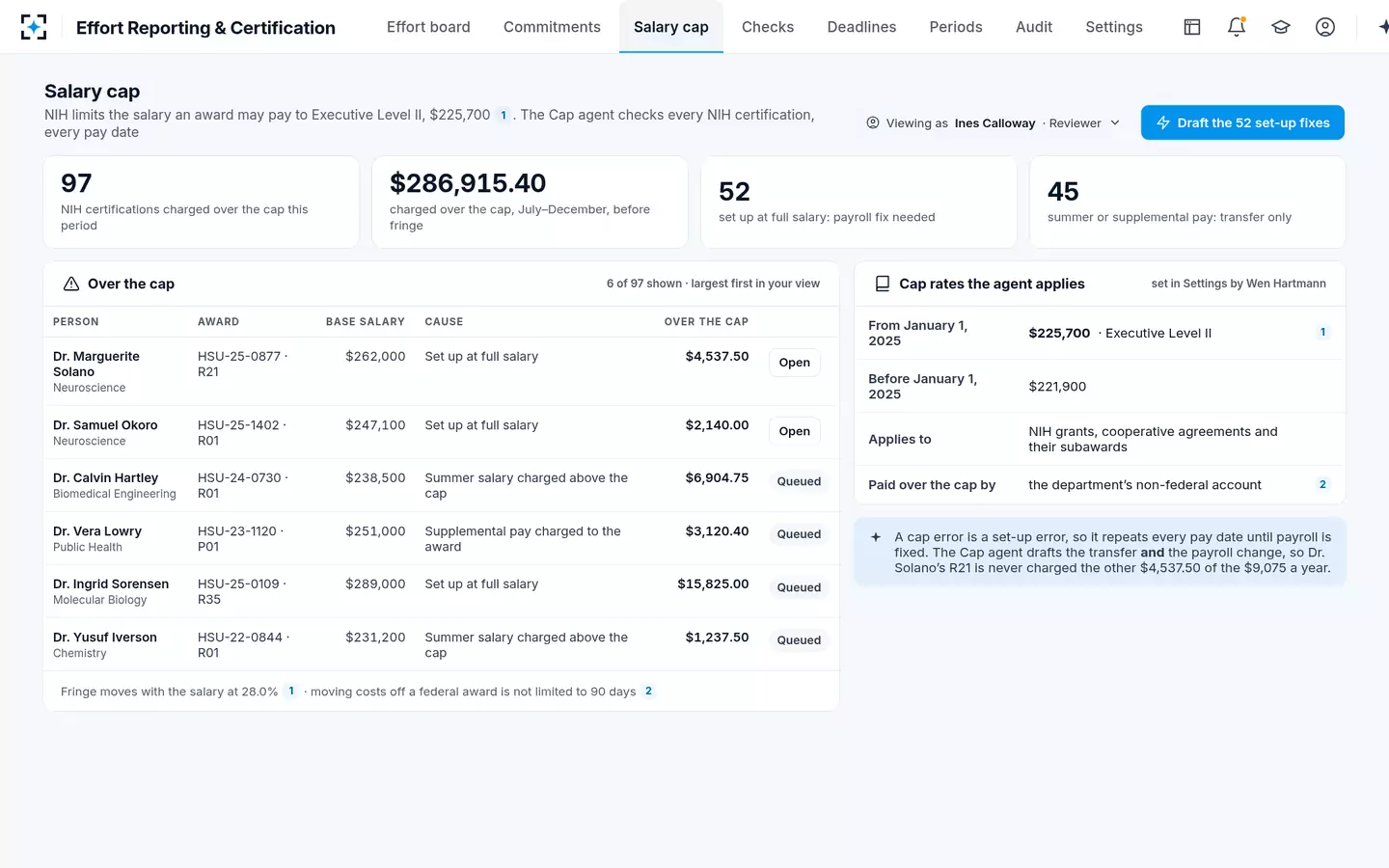
Task: Switch to the Effort board tab
Action: [x=428, y=27]
